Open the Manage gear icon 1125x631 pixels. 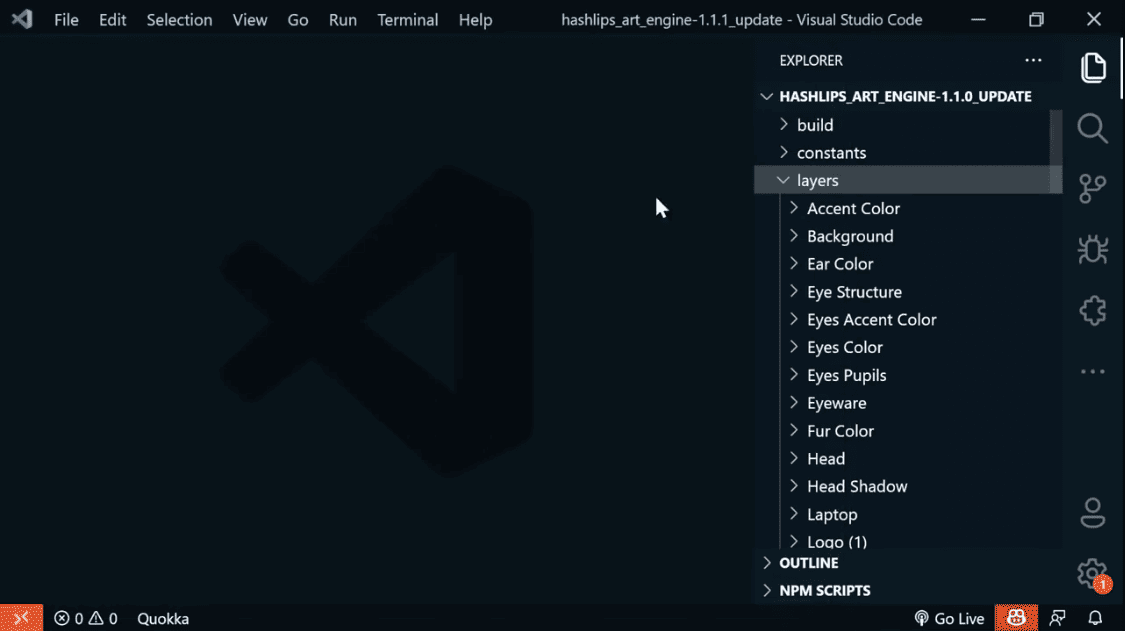(1093, 574)
